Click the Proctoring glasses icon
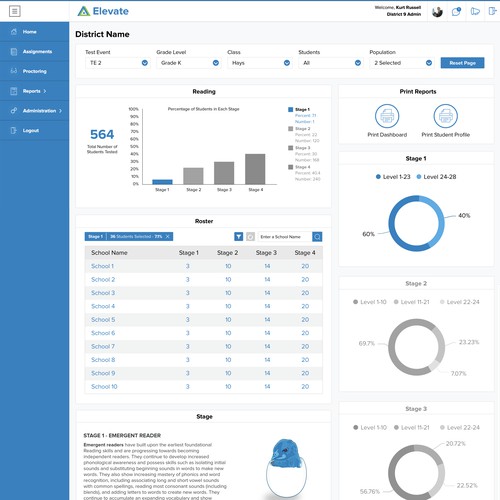This screenshot has height=500, width=500. click(14, 71)
